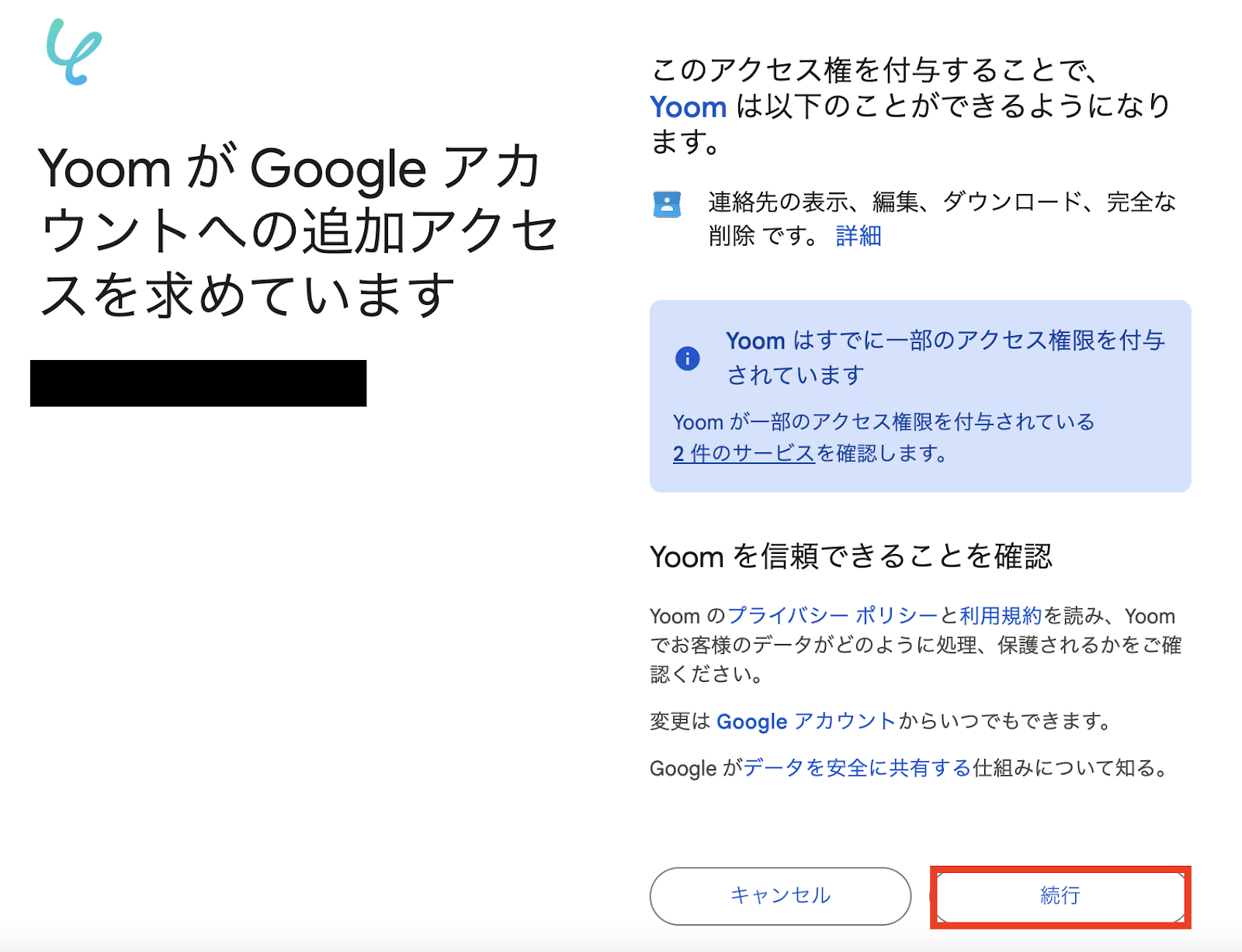Open the データを安全に共有する link

point(857,768)
